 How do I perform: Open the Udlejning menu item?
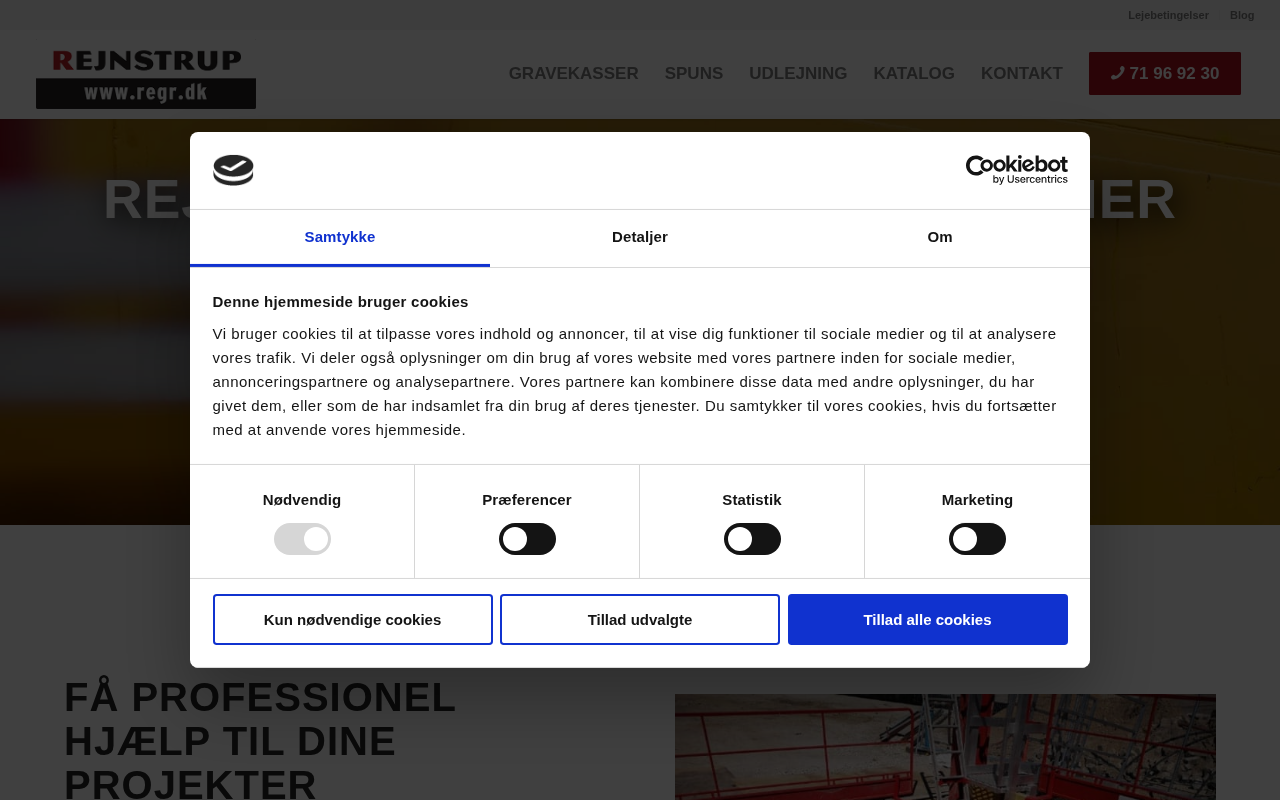point(798,74)
